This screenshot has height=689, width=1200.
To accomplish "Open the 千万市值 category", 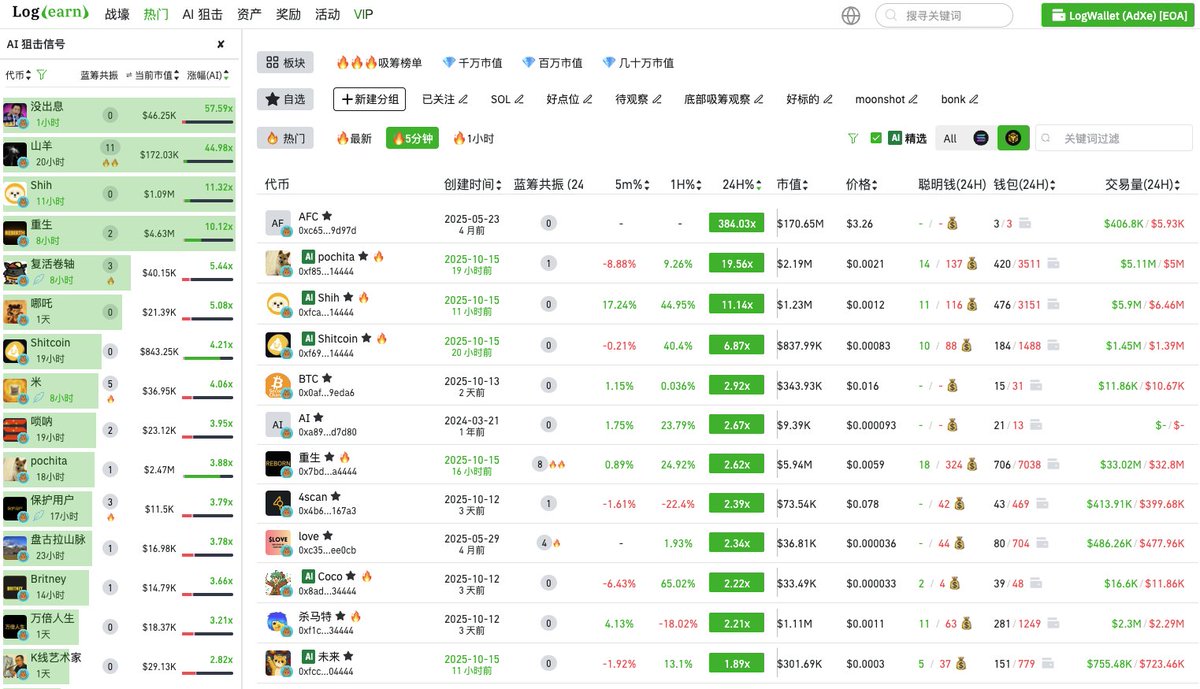I will [475, 62].
